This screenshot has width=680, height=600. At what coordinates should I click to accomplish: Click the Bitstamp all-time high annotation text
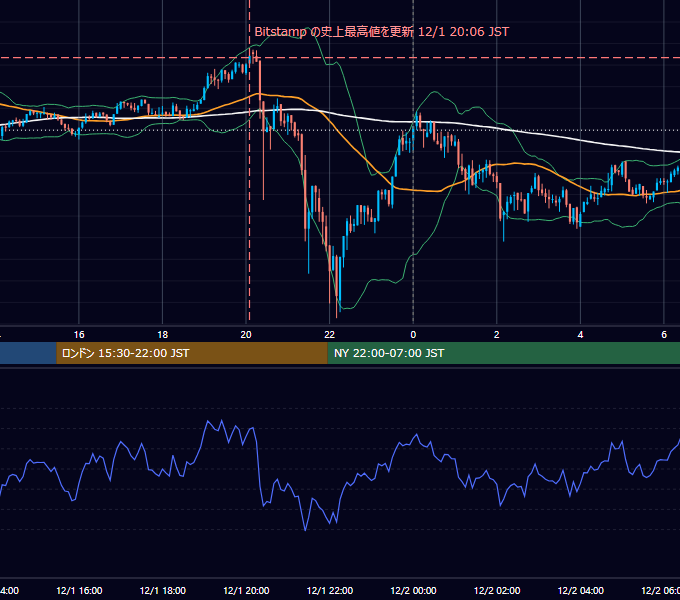(x=382, y=32)
